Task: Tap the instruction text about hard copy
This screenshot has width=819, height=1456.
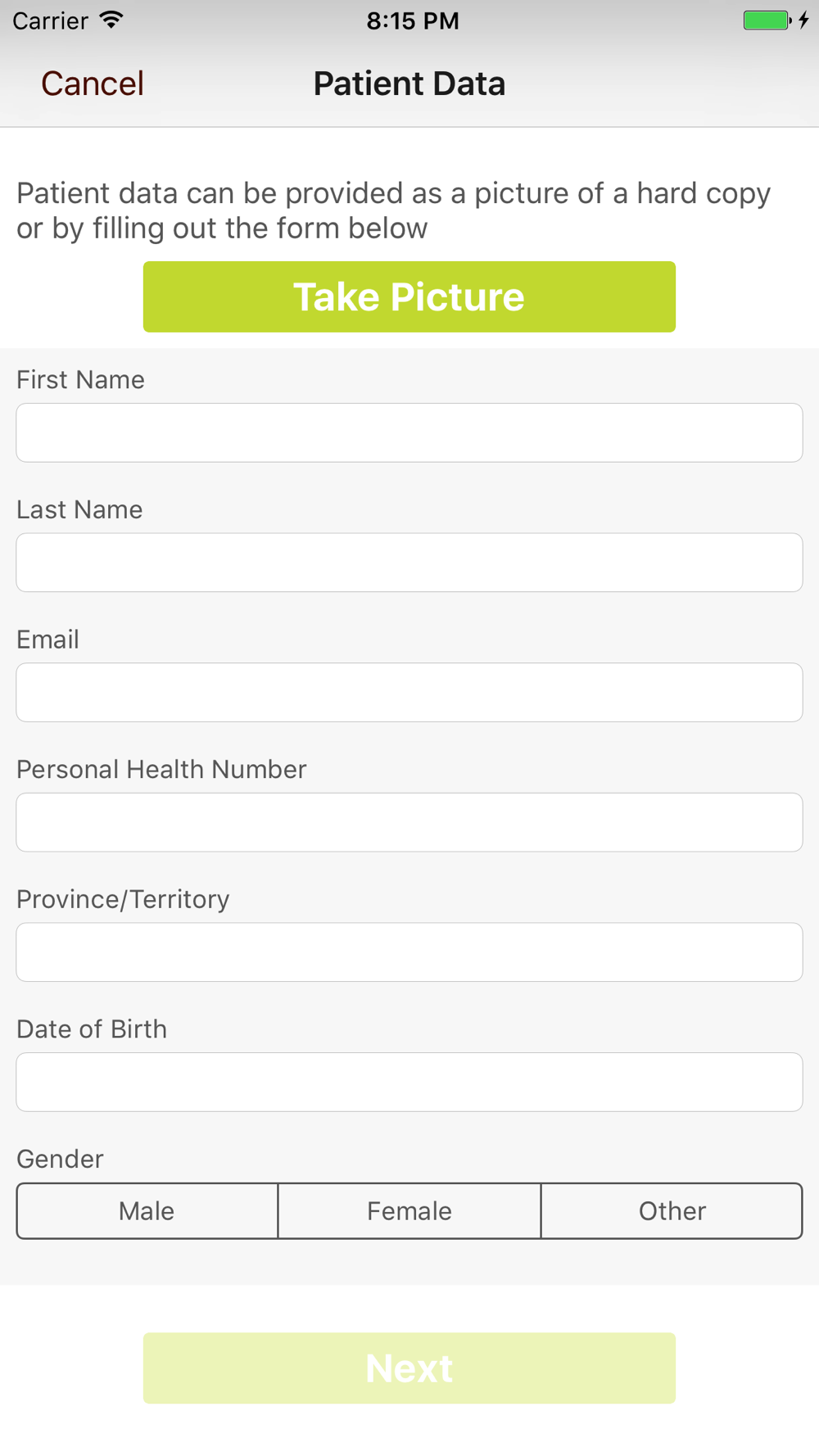Action: coord(394,210)
